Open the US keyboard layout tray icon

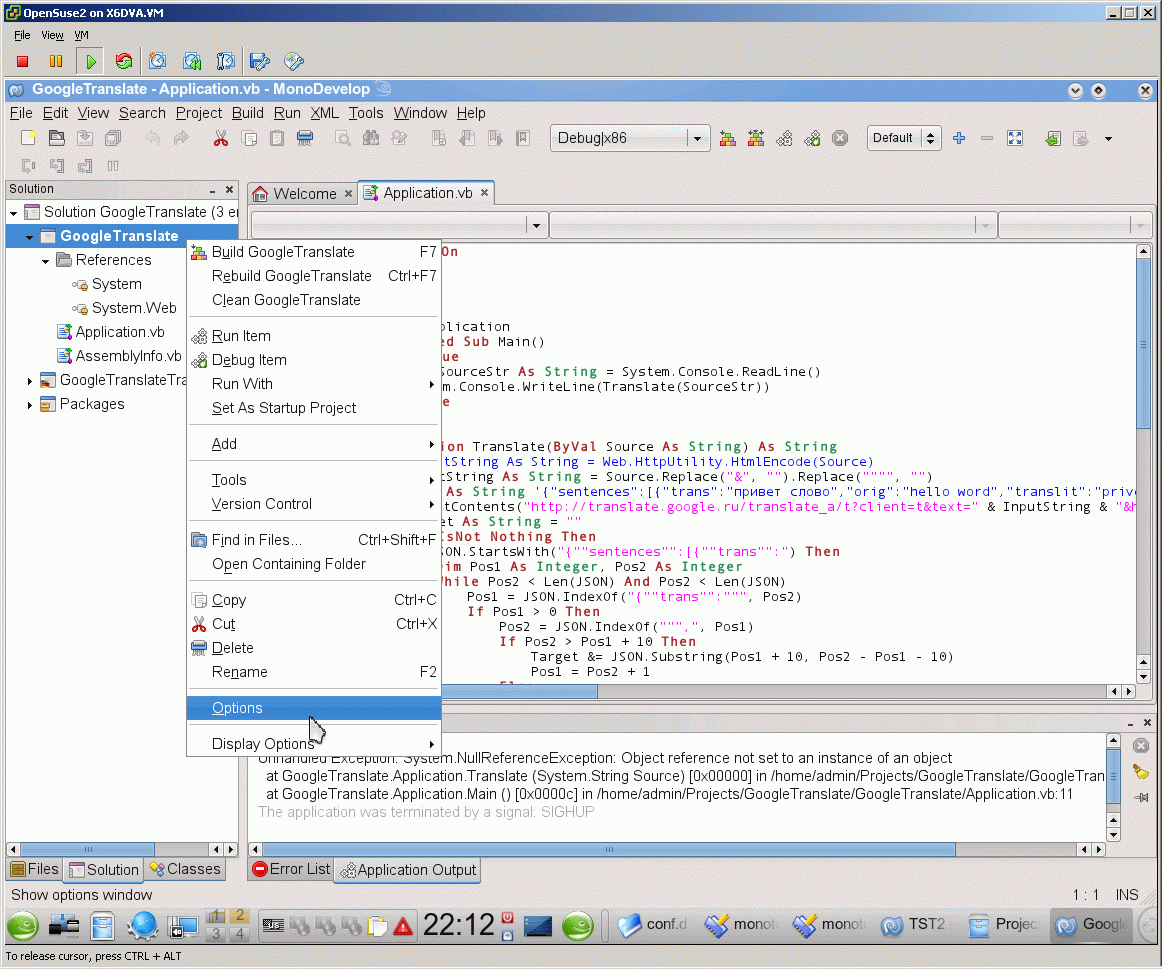click(x=273, y=925)
